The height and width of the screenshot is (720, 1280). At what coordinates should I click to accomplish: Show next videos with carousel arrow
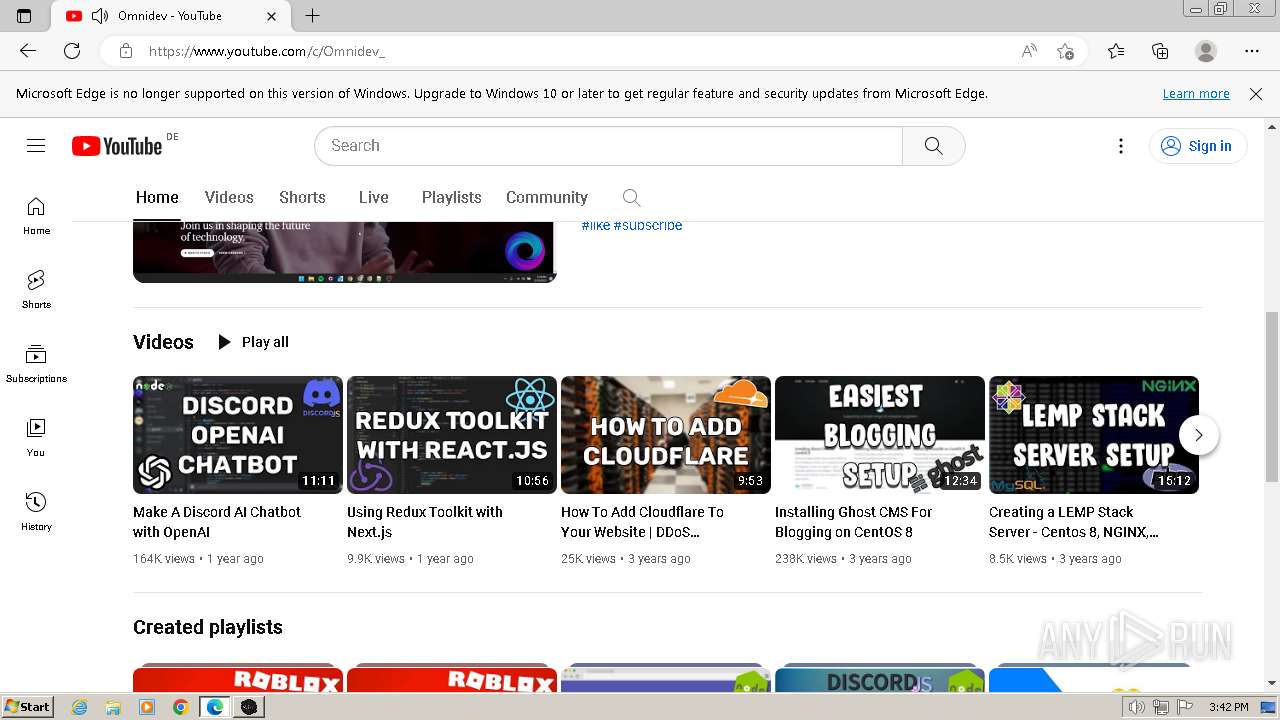click(1198, 435)
